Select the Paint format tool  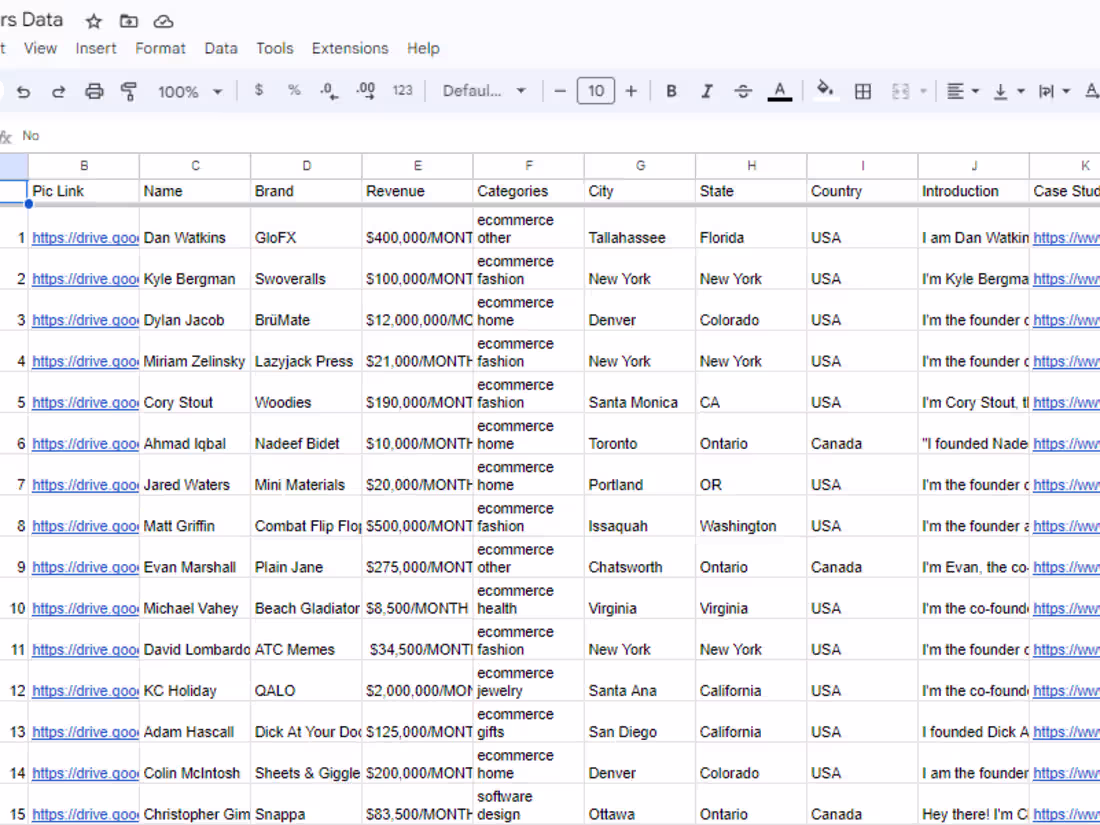coord(129,91)
